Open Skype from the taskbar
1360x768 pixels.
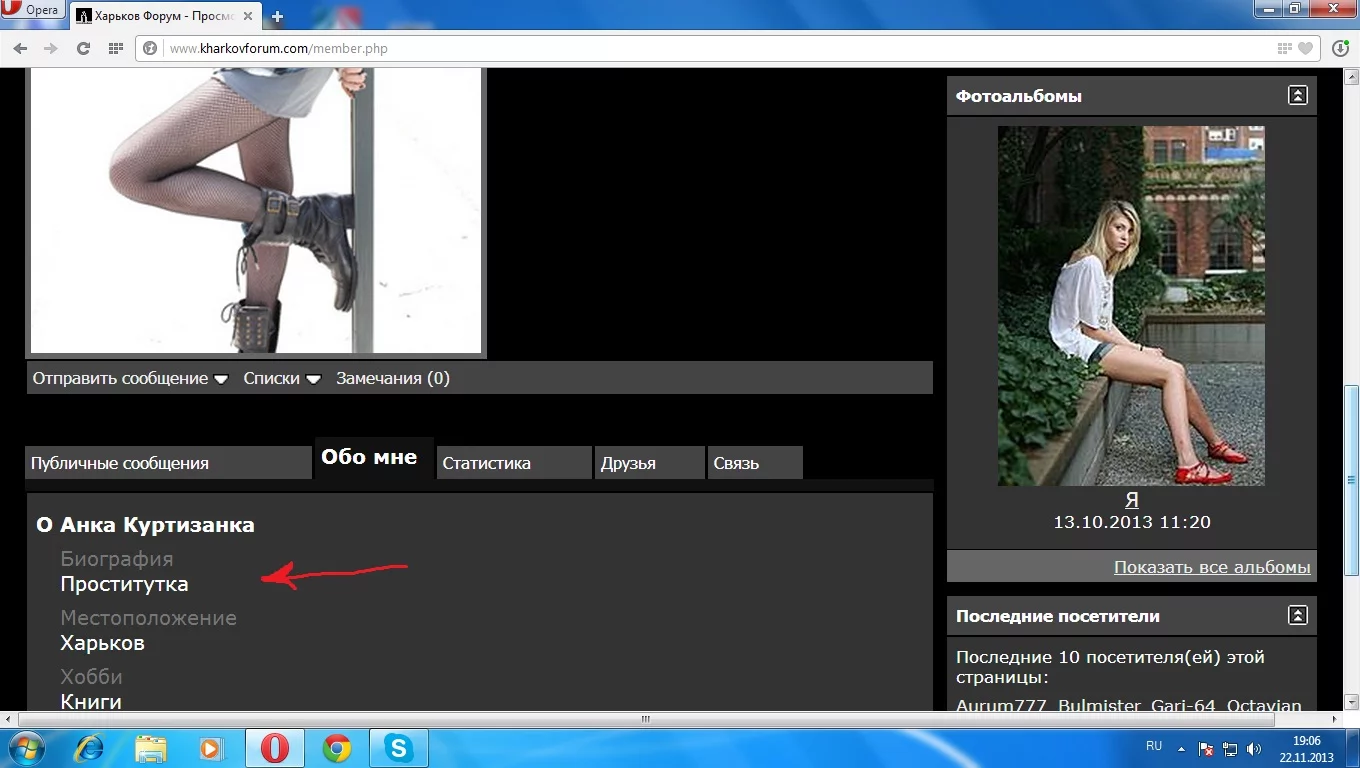[x=399, y=749]
